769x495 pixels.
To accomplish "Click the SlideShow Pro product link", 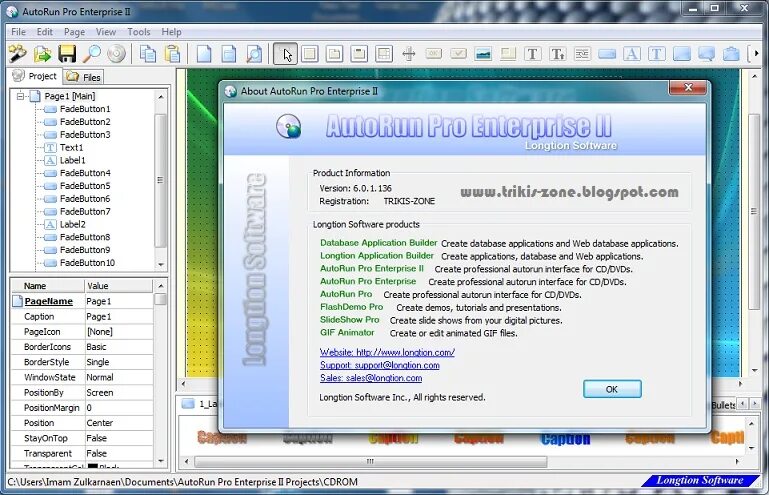I will pos(350,320).
